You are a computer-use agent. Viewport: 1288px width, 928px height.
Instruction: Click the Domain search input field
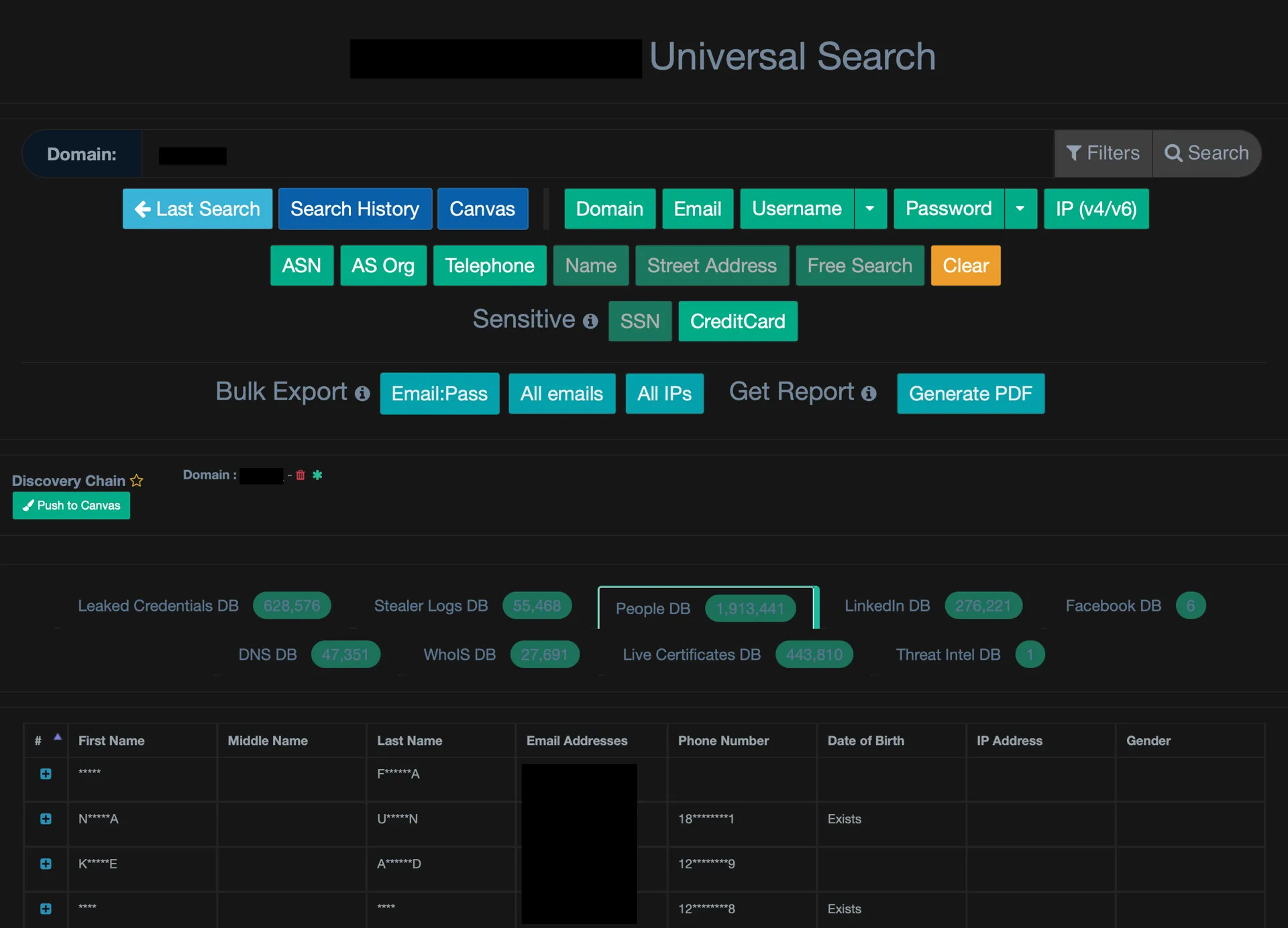(597, 154)
